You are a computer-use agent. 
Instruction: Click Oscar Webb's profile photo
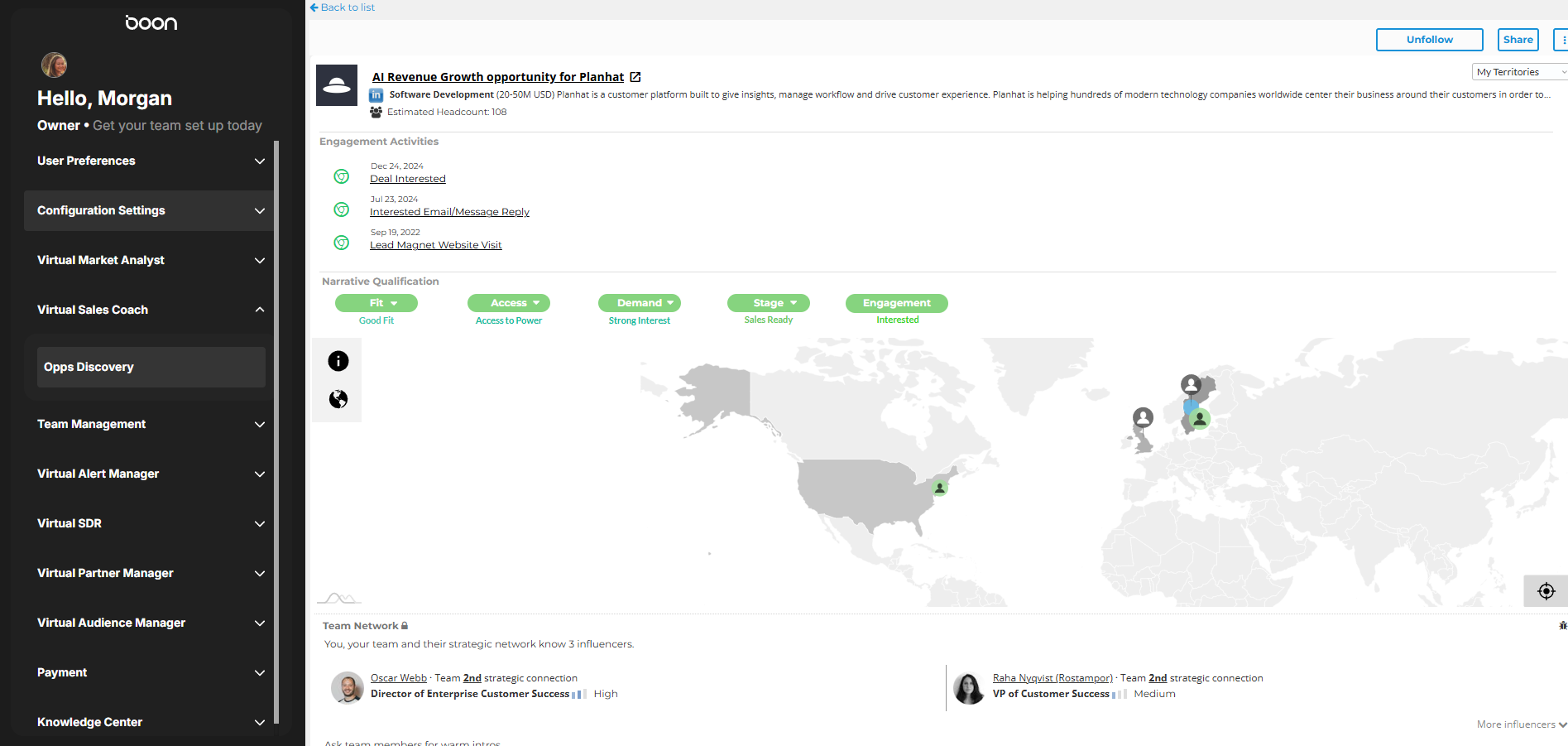pos(348,687)
